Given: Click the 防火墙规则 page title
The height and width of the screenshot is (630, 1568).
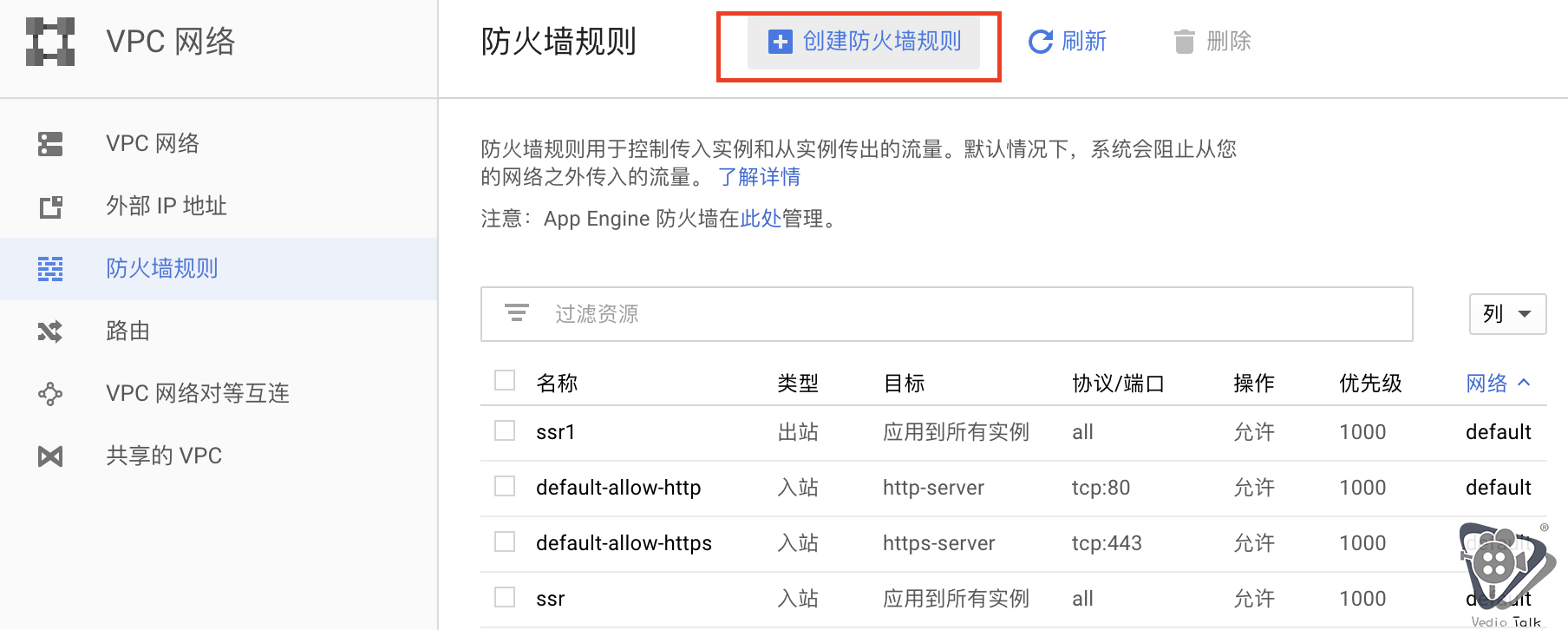Looking at the screenshot, I should click(559, 42).
